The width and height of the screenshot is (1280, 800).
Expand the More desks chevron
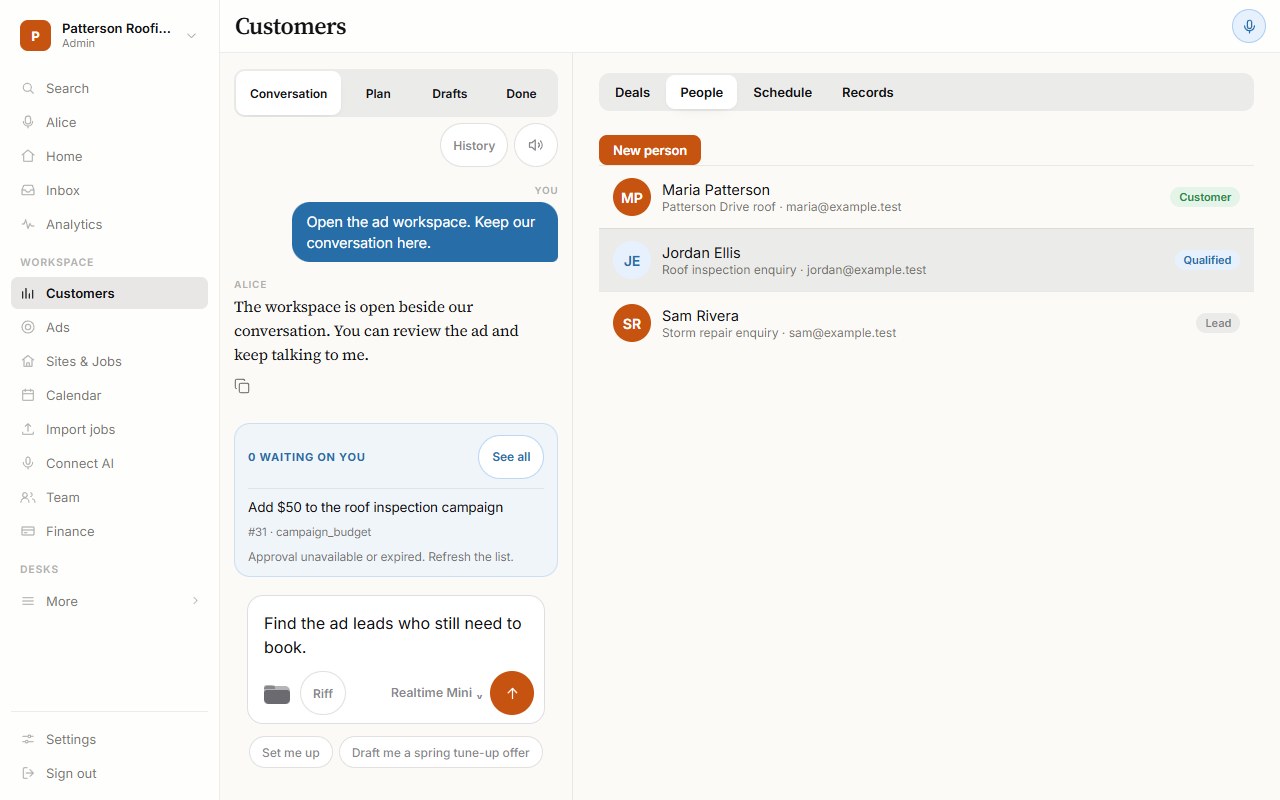[195, 601]
